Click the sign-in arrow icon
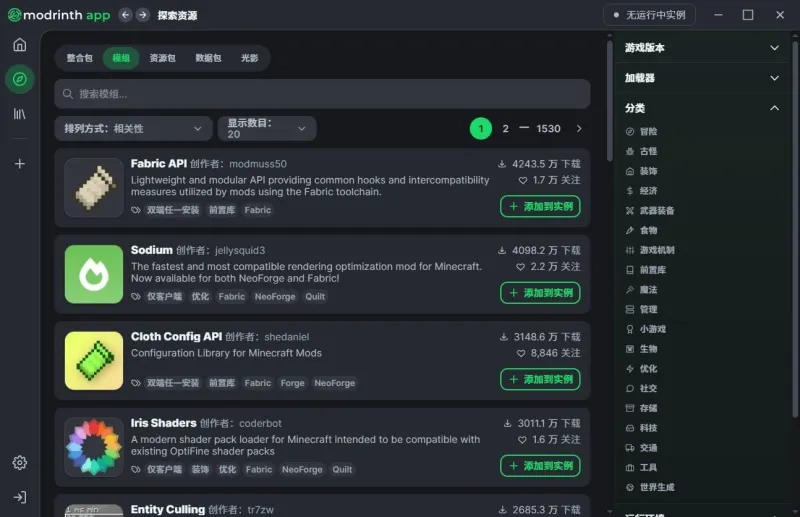800x517 pixels. [19, 497]
